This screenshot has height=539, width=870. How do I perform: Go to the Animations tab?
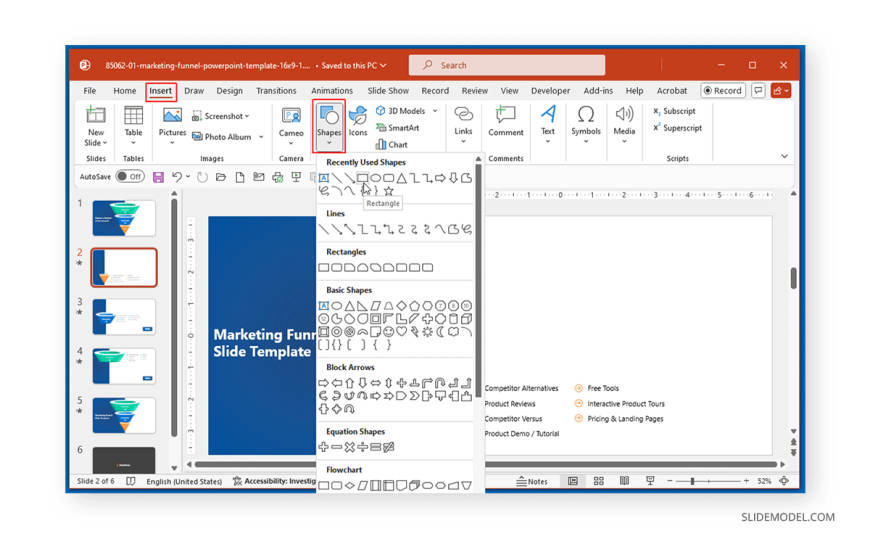click(x=332, y=90)
